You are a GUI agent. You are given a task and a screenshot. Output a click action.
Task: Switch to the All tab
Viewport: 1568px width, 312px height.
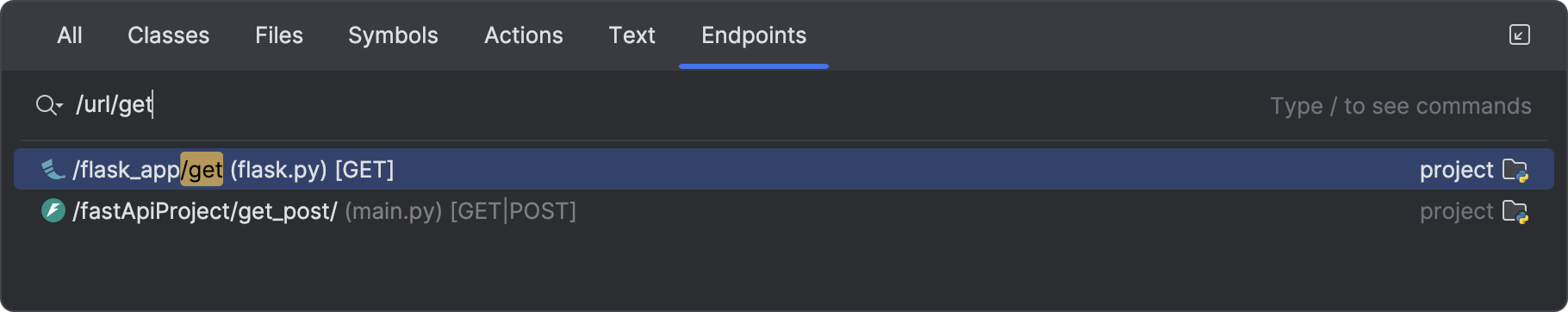pyautogui.click(x=70, y=35)
